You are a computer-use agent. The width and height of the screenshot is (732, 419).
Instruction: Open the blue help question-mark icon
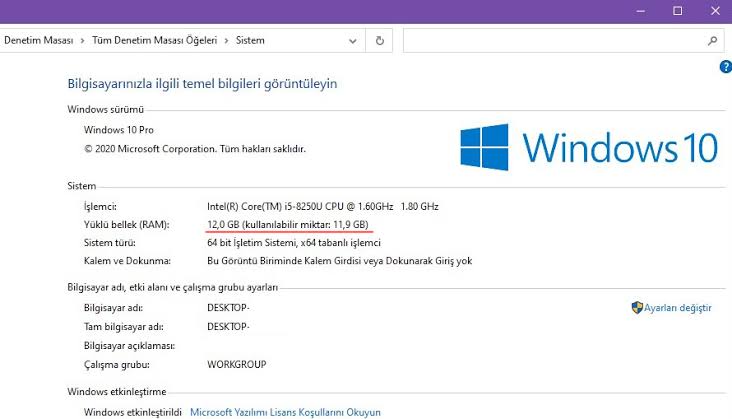point(725,67)
